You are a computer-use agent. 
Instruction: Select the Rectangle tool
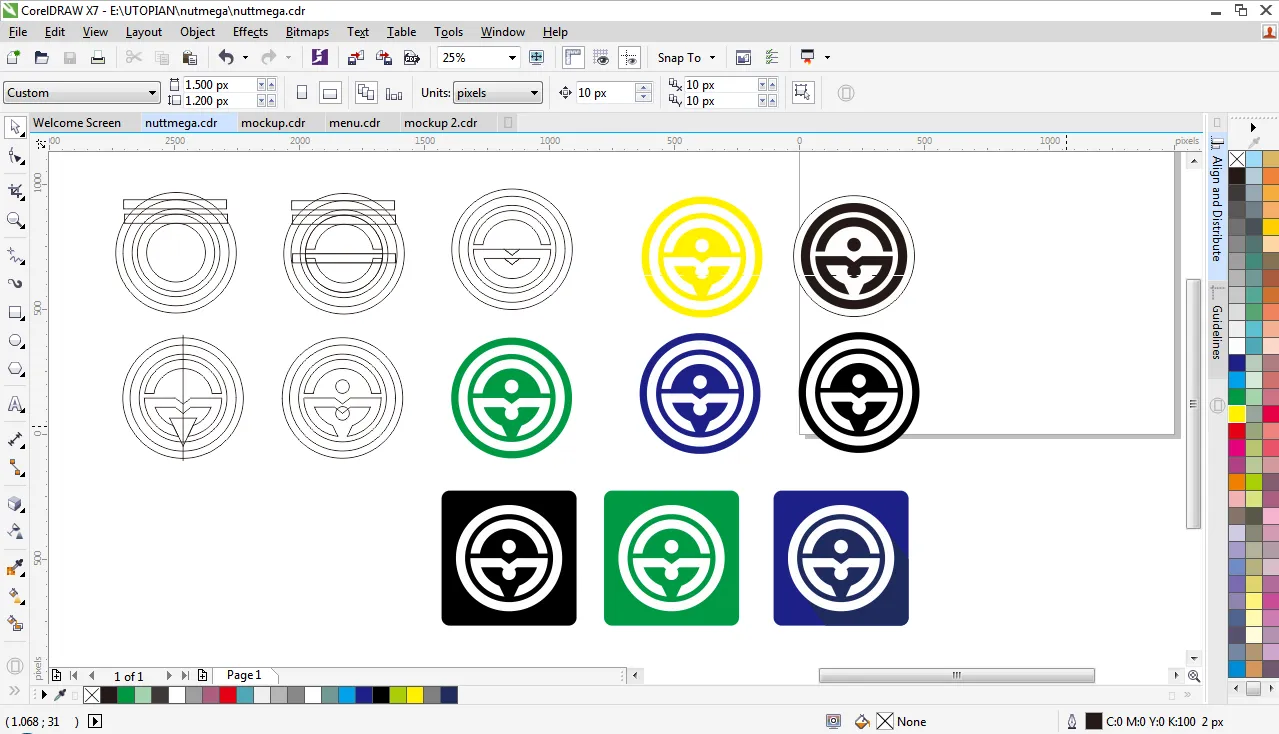coord(15,313)
